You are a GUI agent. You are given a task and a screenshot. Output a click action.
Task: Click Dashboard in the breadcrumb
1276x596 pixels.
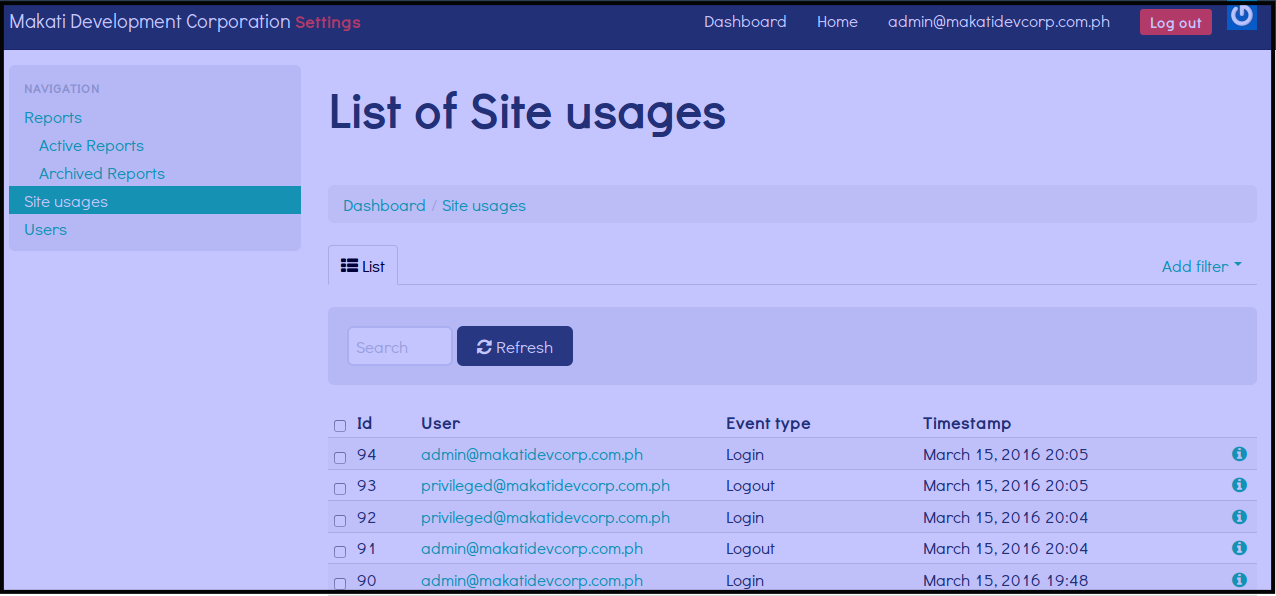(x=384, y=205)
